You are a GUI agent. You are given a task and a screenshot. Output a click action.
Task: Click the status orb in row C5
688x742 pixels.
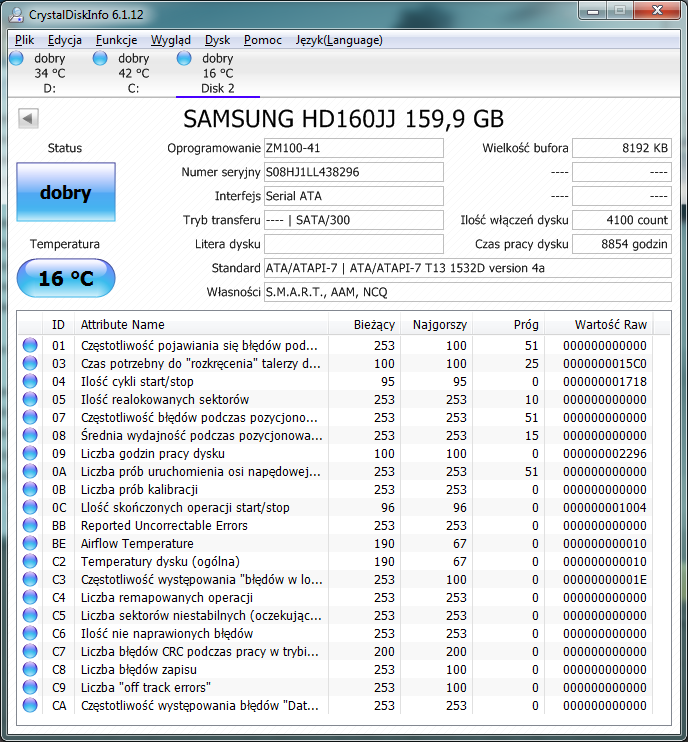tap(30, 615)
